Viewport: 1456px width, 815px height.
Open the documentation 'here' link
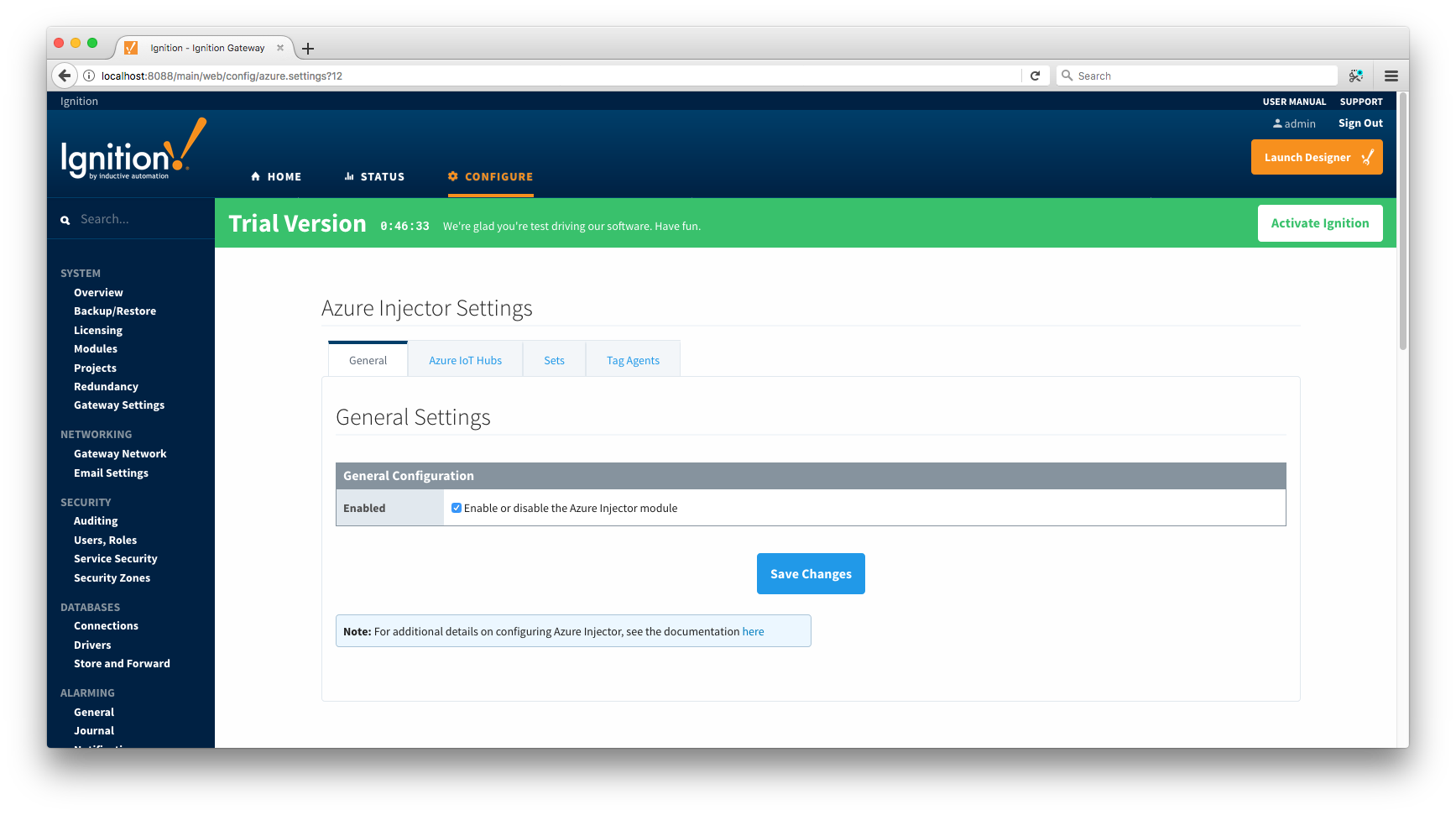pyautogui.click(x=753, y=631)
